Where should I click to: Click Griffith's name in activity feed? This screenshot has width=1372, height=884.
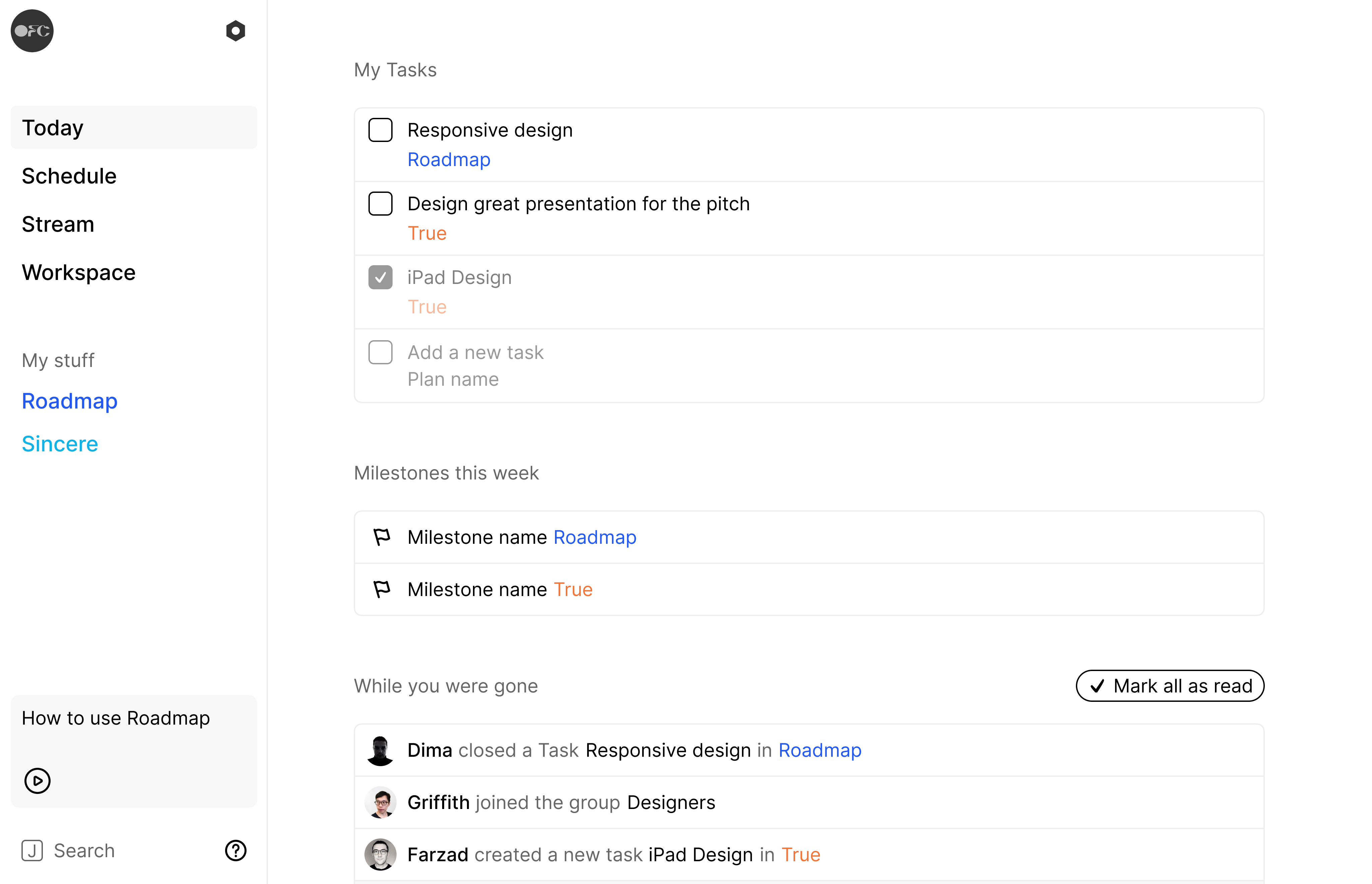[x=438, y=803]
